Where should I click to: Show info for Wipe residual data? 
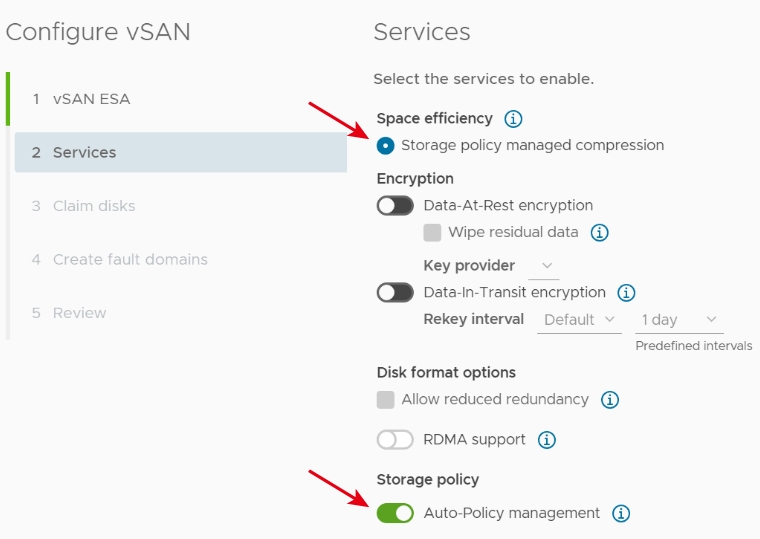pyautogui.click(x=599, y=233)
